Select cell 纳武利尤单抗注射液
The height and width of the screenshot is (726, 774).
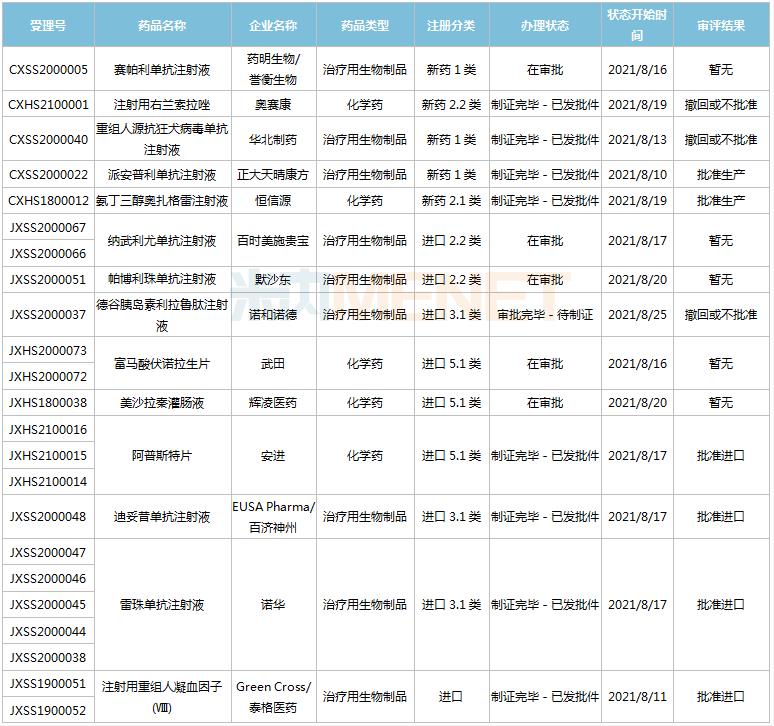coord(162,240)
